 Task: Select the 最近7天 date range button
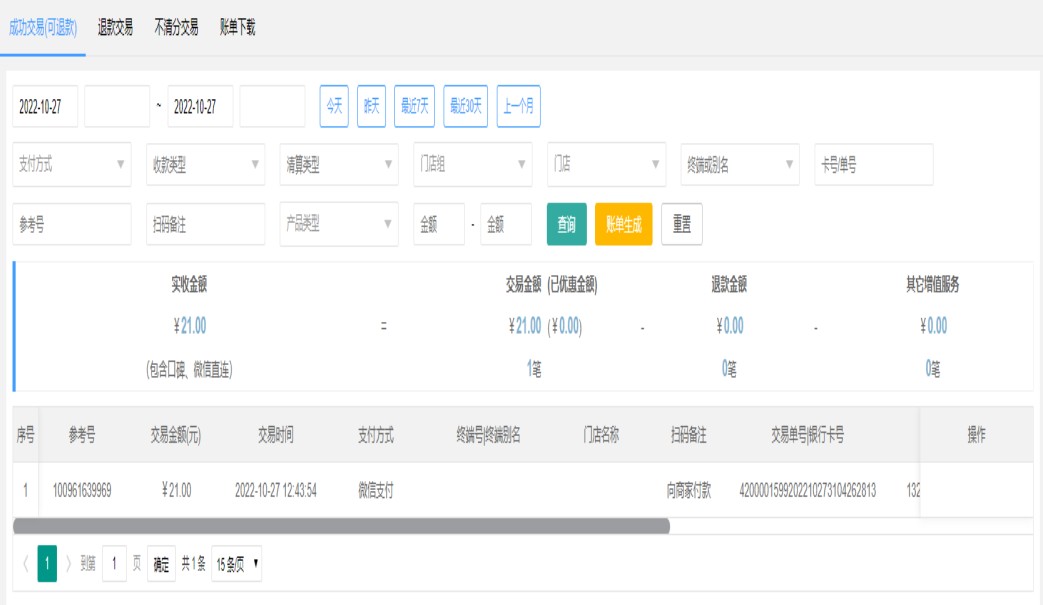pyautogui.click(x=414, y=107)
